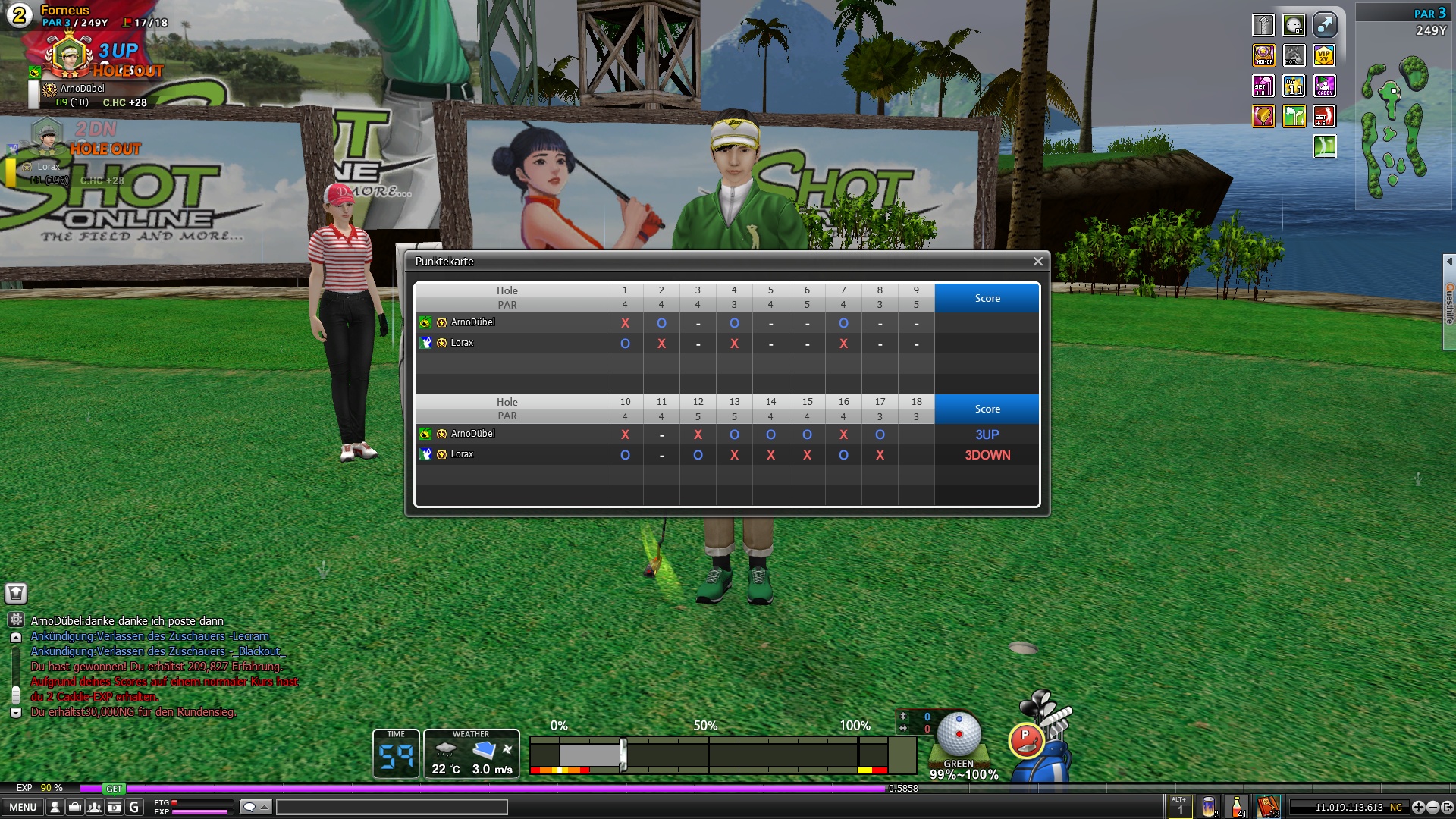
Task: Open the CADDY buff icon
Action: coord(1324,86)
